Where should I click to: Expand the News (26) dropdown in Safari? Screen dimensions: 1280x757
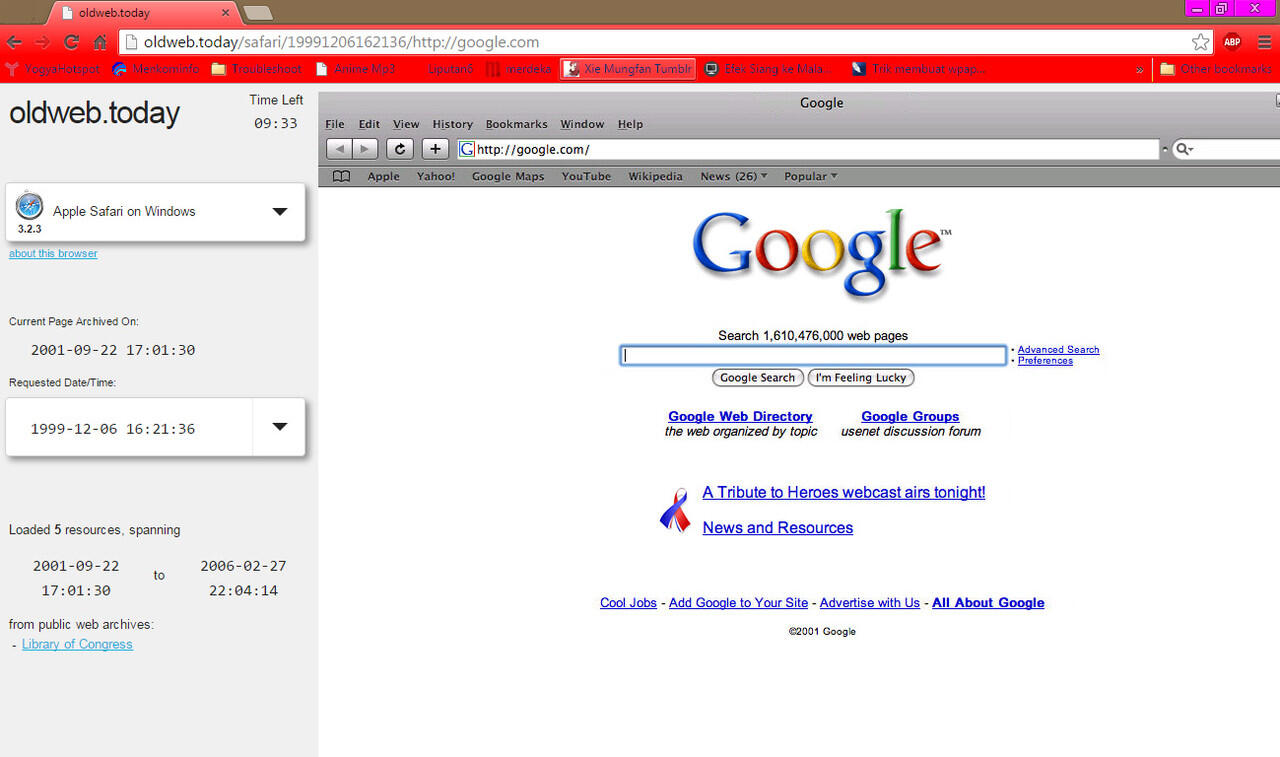[x=733, y=176]
